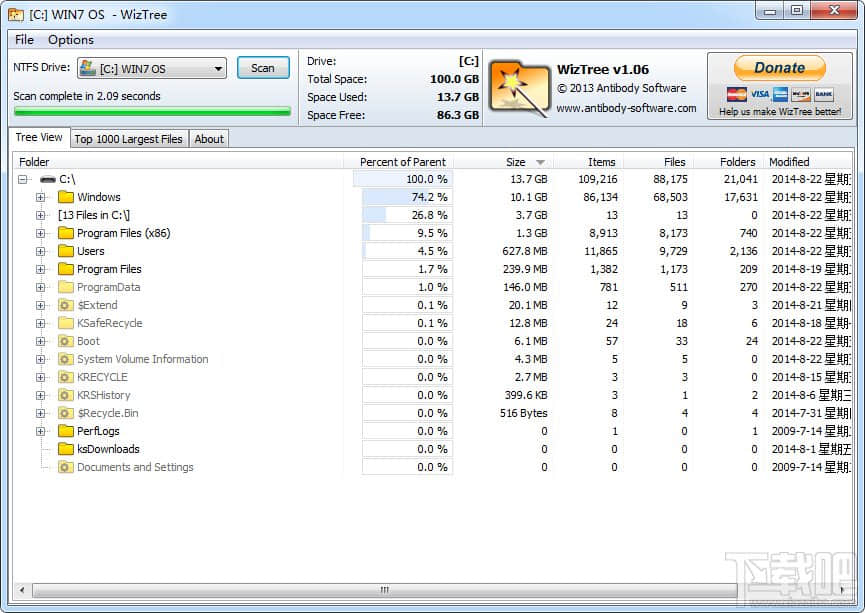This screenshot has width=865, height=613.
Task: Expand the Windows folder node
Action: pos(40,197)
